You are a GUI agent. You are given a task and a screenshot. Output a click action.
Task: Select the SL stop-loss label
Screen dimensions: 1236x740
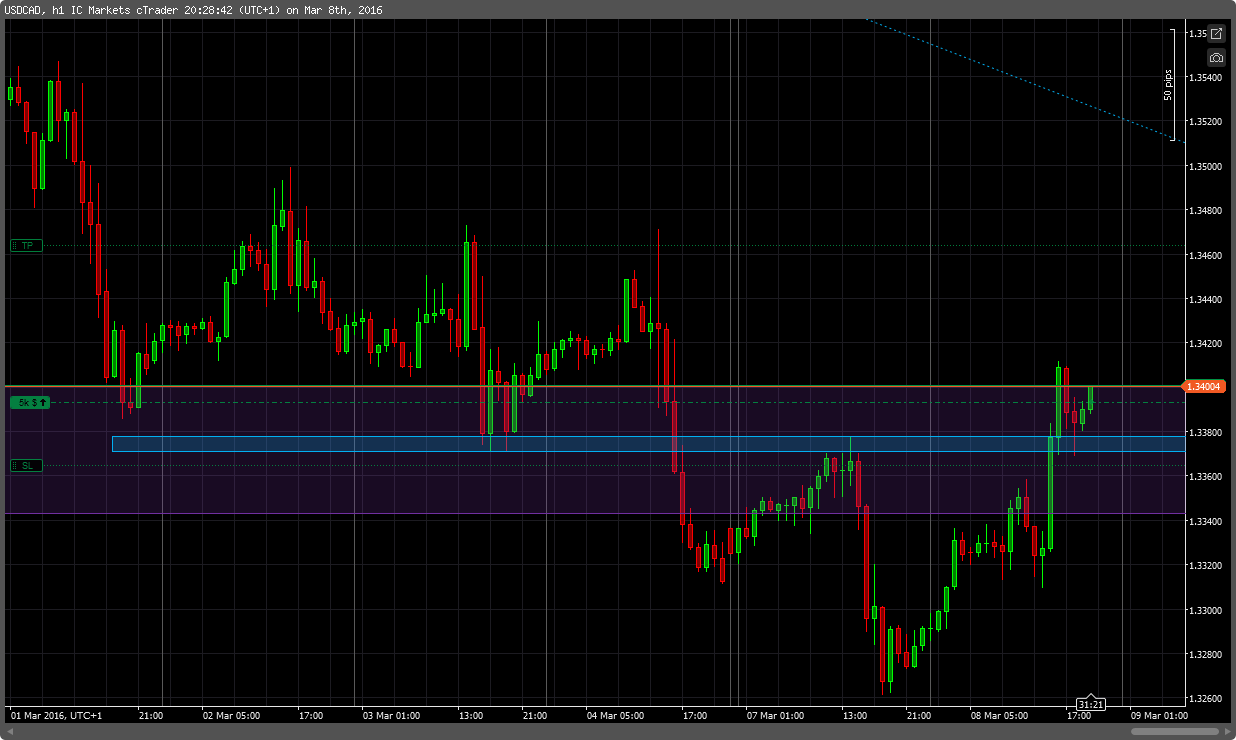(27, 465)
